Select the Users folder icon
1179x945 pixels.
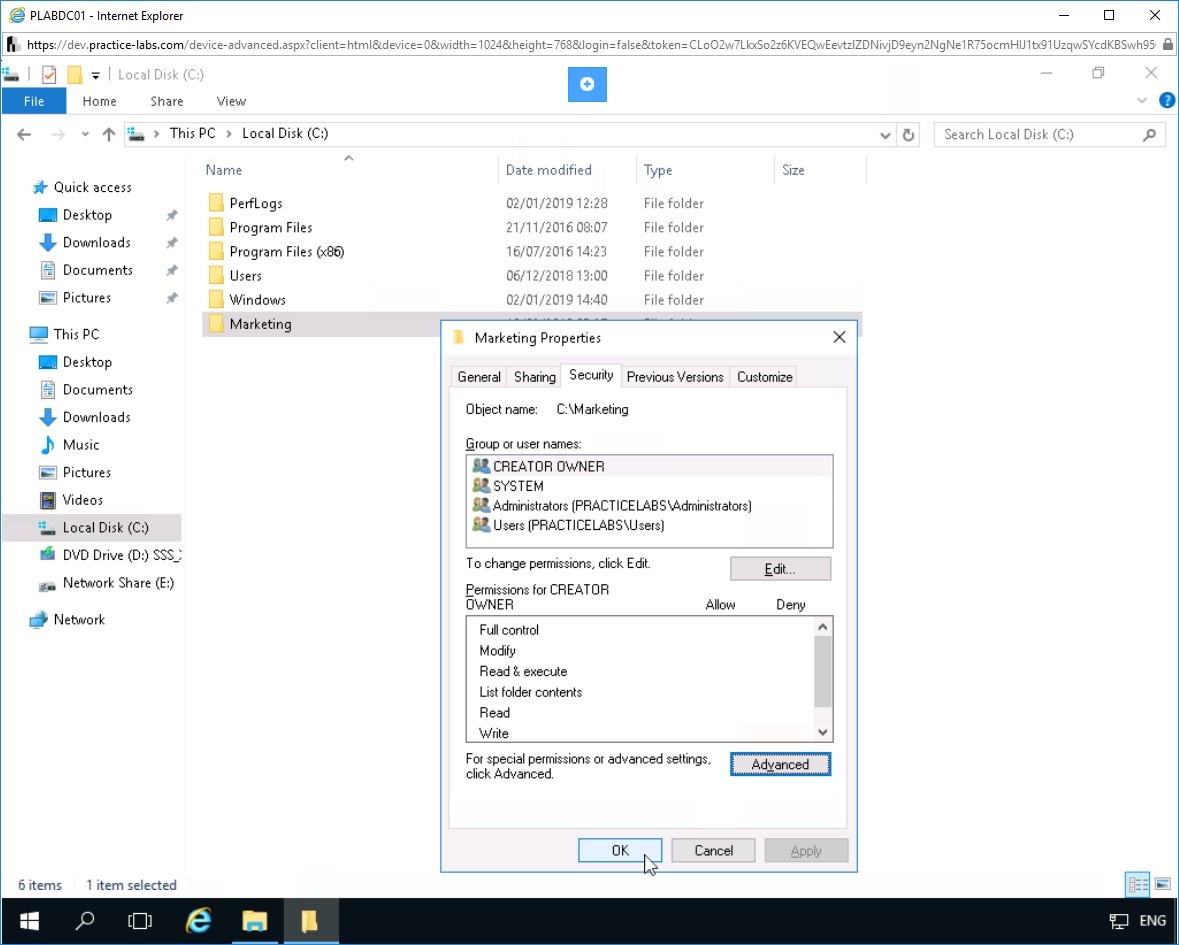tap(217, 275)
